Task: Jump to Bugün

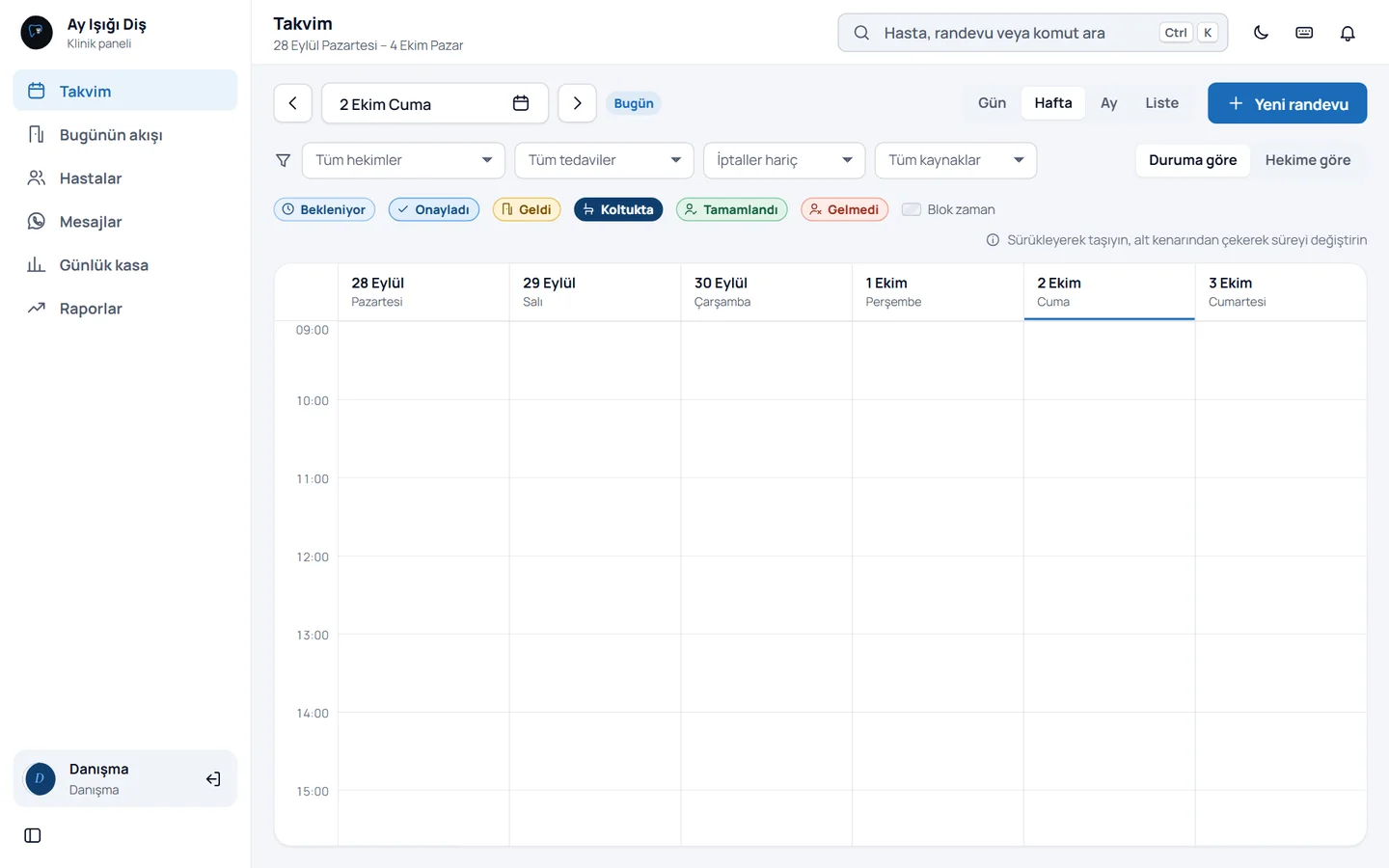Action: point(634,103)
